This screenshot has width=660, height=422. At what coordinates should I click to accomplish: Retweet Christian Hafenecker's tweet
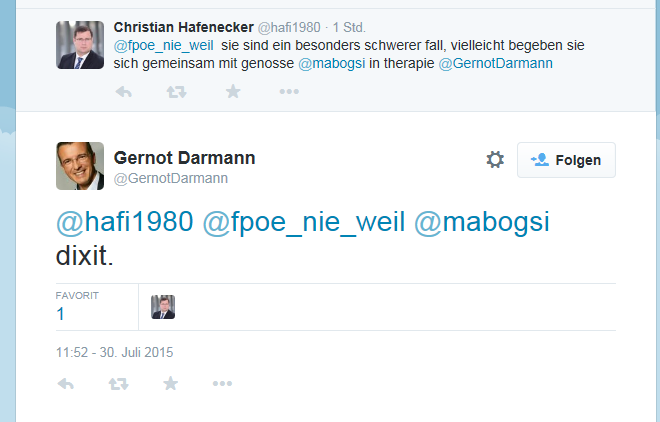(177, 92)
